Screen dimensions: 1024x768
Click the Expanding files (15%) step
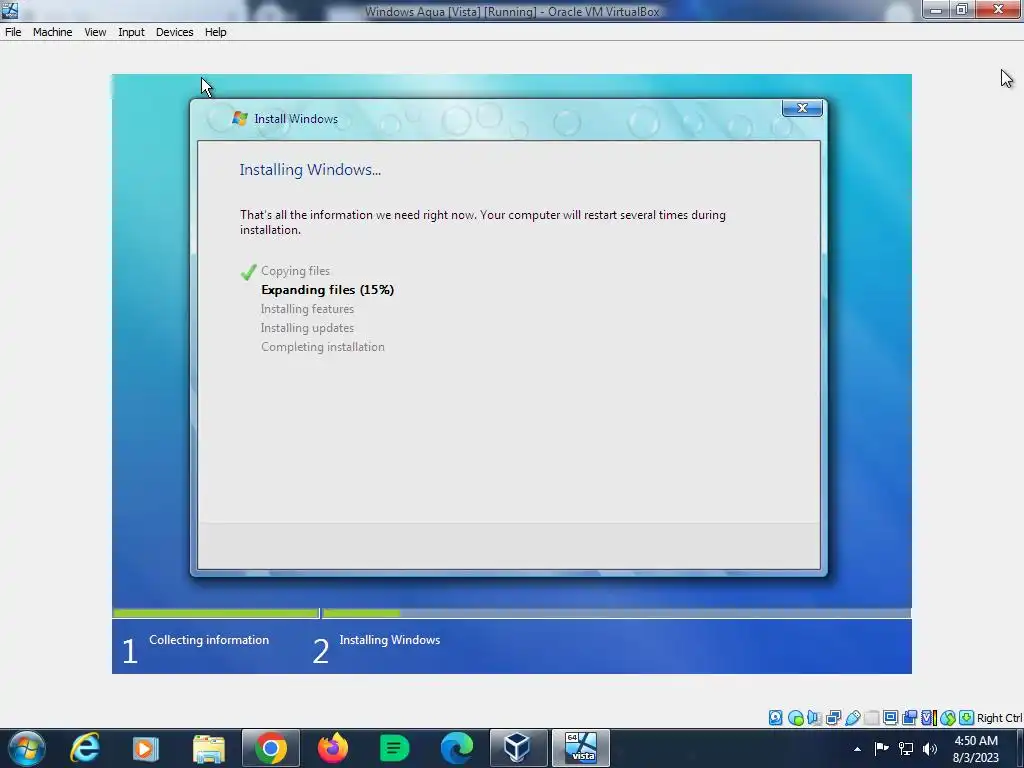[327, 290]
